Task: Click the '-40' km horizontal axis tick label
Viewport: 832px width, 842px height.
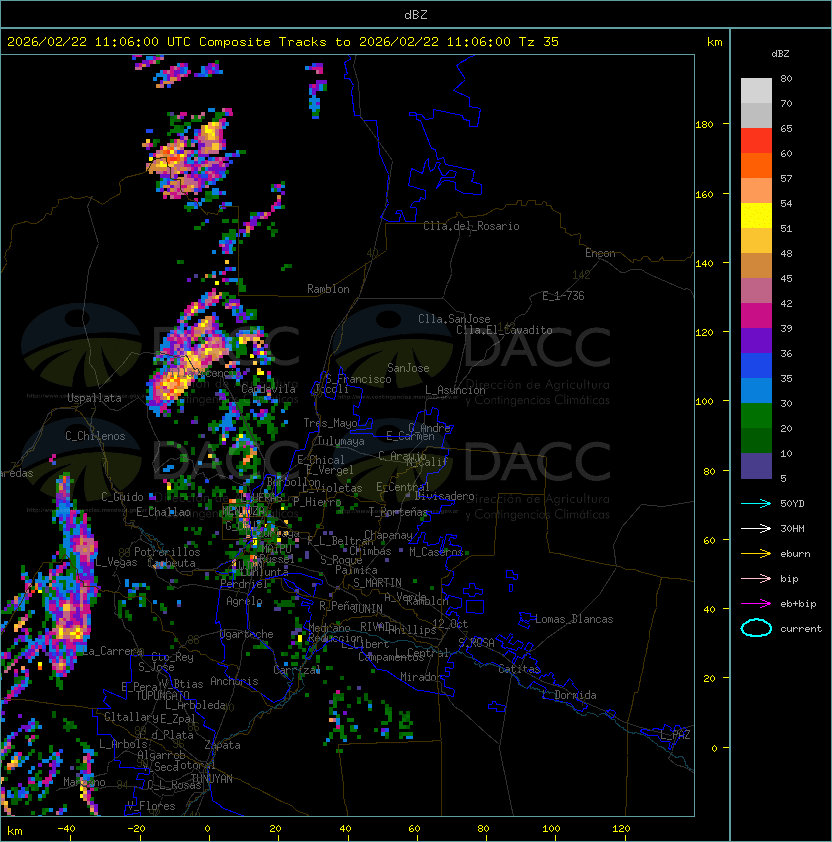Action: coord(66,829)
